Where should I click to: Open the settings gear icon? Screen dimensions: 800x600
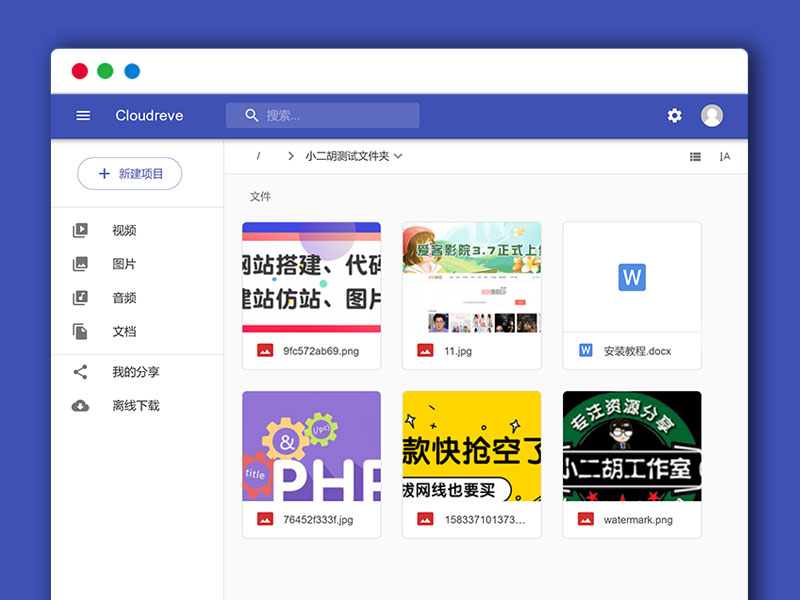tap(674, 115)
